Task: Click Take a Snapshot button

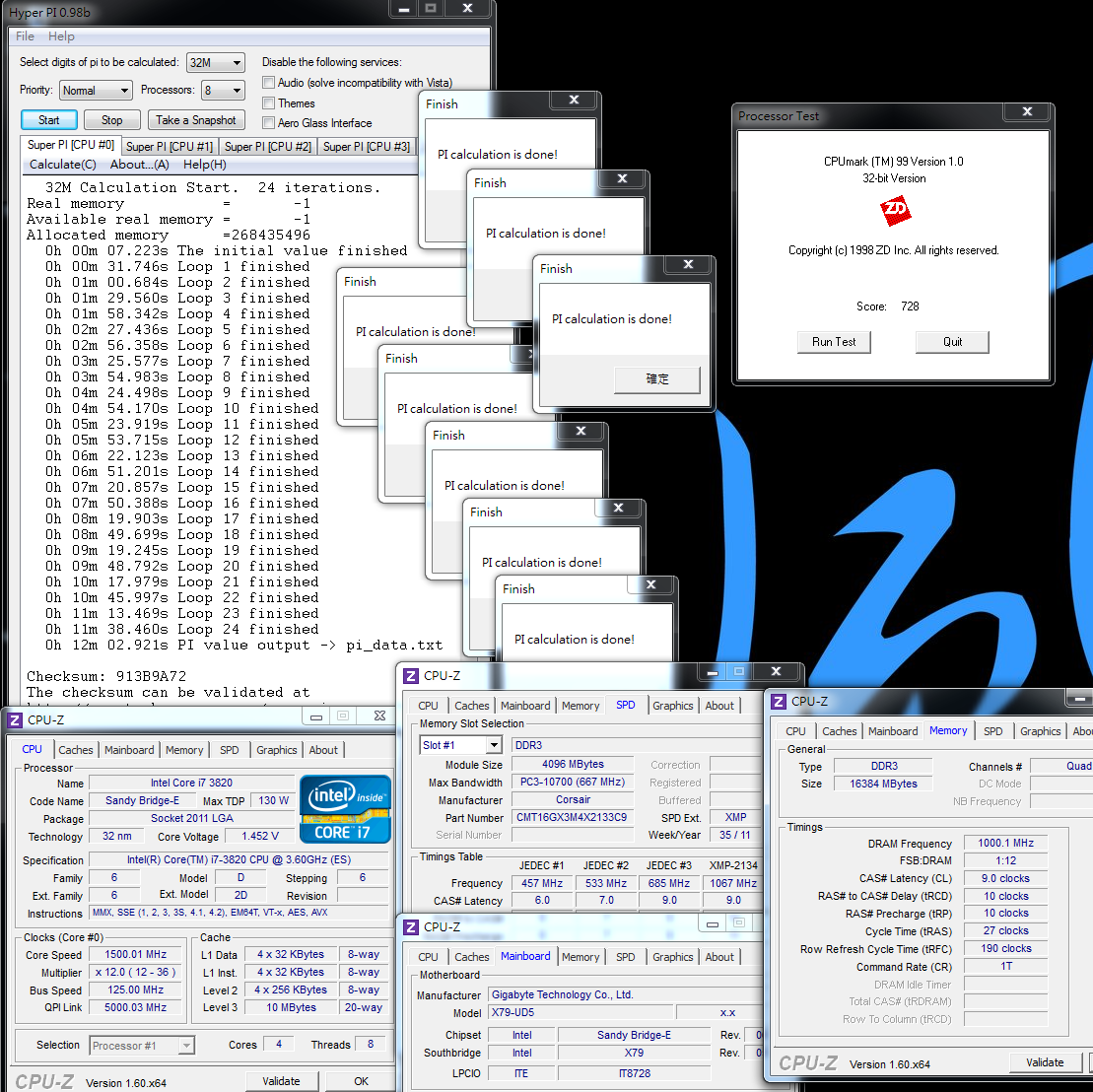Action: pyautogui.click(x=196, y=120)
